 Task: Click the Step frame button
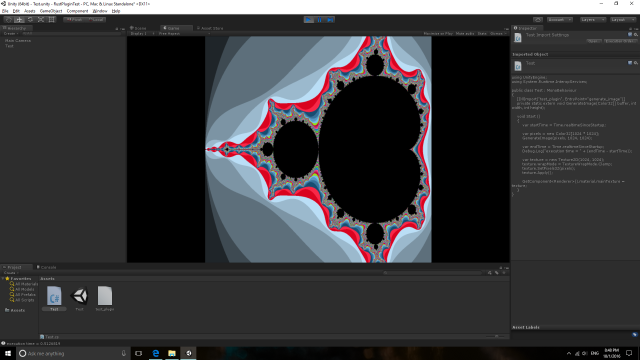coord(330,20)
